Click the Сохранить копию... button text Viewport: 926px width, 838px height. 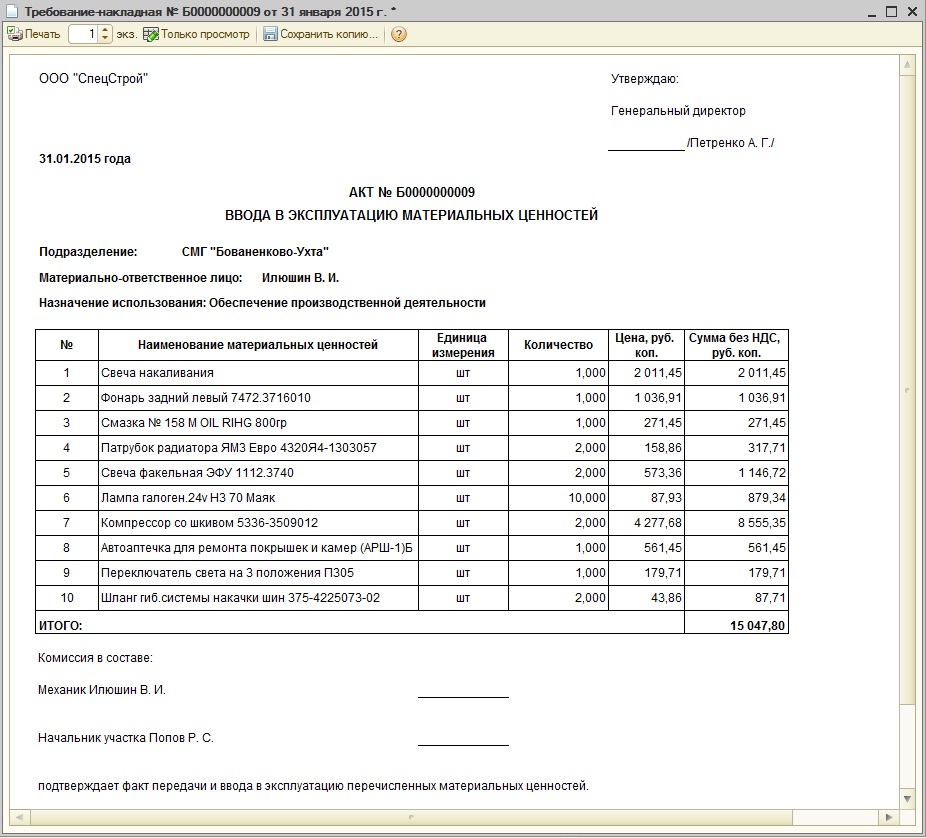(x=329, y=34)
